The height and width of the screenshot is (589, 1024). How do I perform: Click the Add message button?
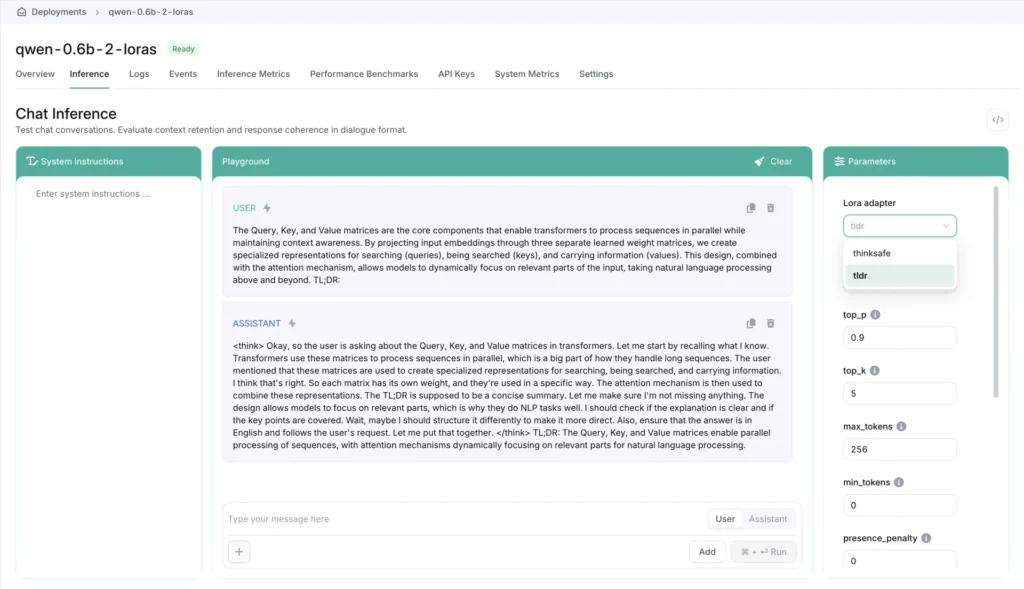(707, 551)
